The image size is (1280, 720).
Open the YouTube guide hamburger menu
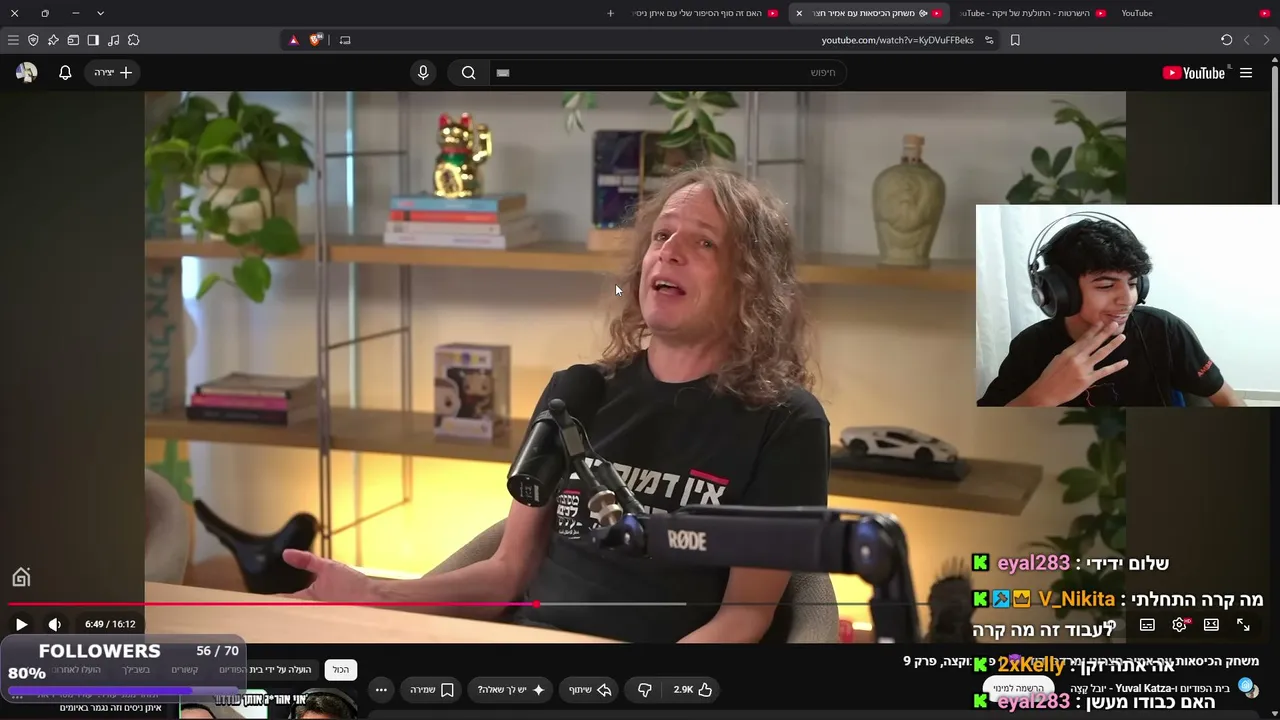[1246, 73]
